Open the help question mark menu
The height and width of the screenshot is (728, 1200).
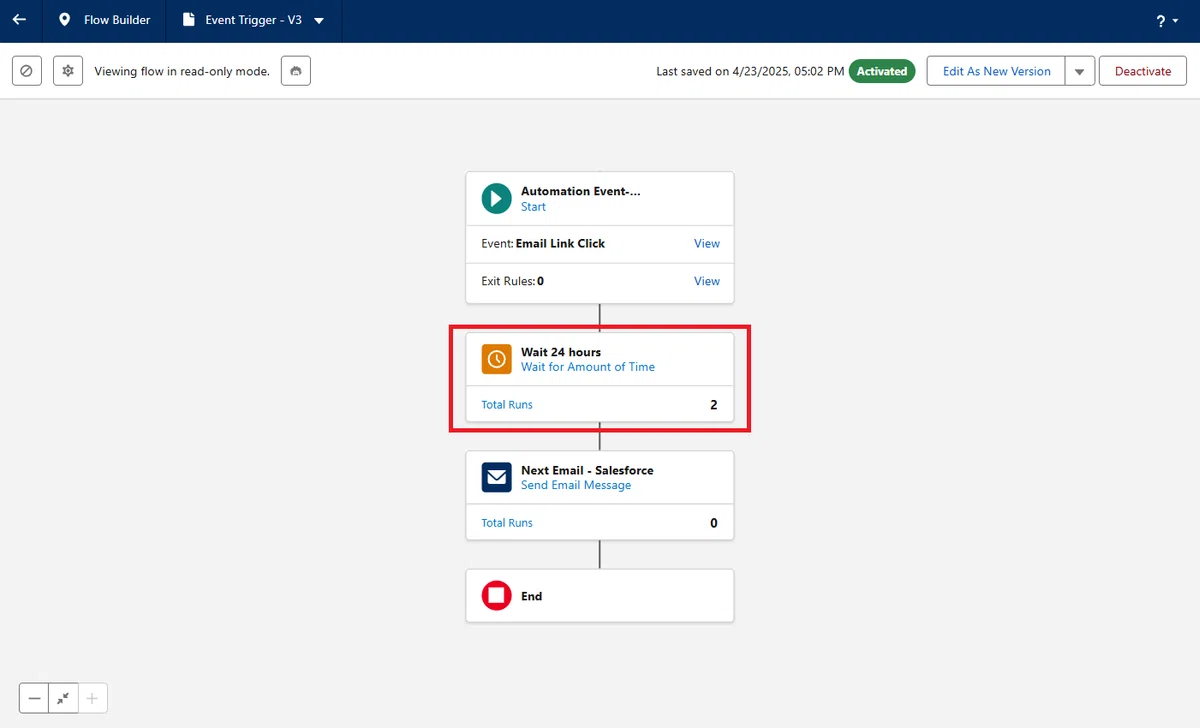click(x=1167, y=21)
